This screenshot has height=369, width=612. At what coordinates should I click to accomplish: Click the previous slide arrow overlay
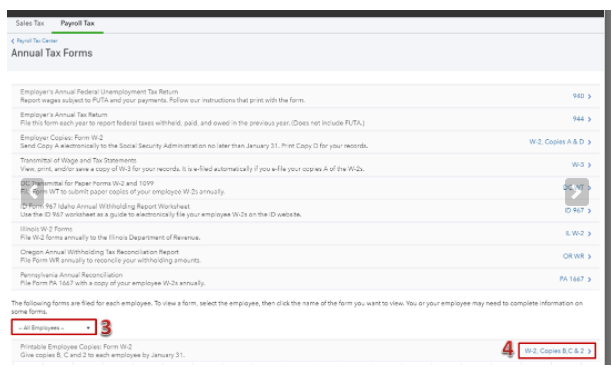pos(32,192)
